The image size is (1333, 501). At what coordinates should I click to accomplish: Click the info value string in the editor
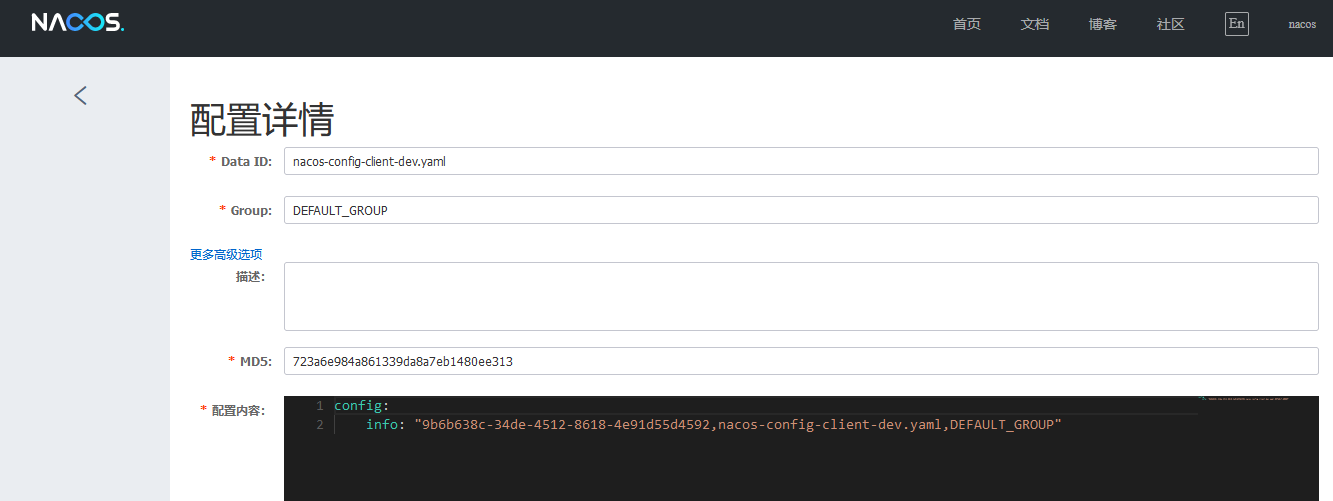click(738, 425)
